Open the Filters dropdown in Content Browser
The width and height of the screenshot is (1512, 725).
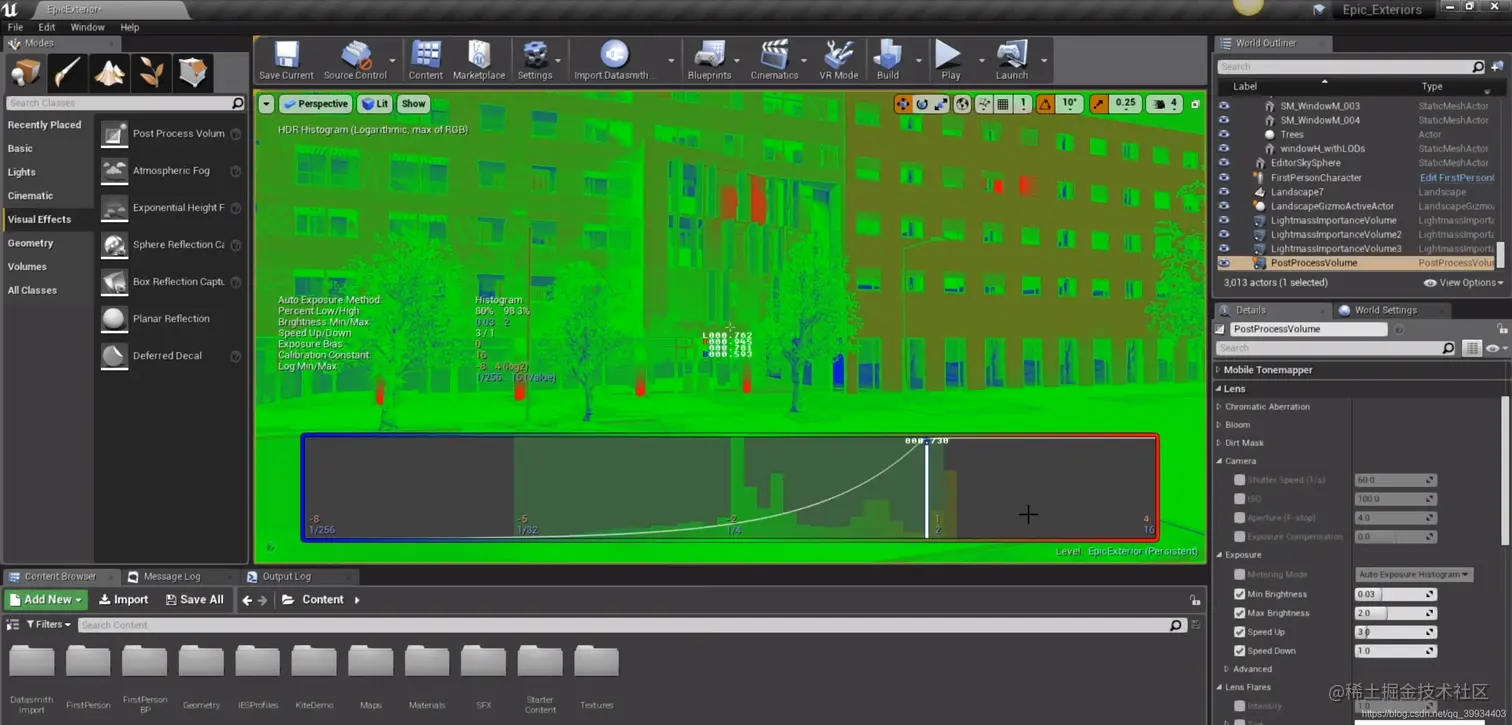click(48, 625)
